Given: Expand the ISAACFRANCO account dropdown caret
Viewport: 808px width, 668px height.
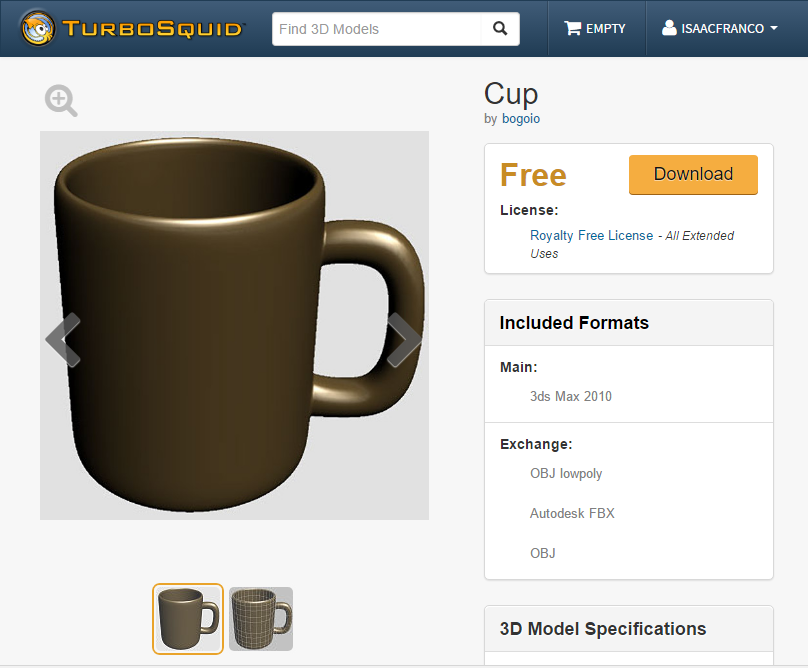Looking at the screenshot, I should (x=773, y=28).
